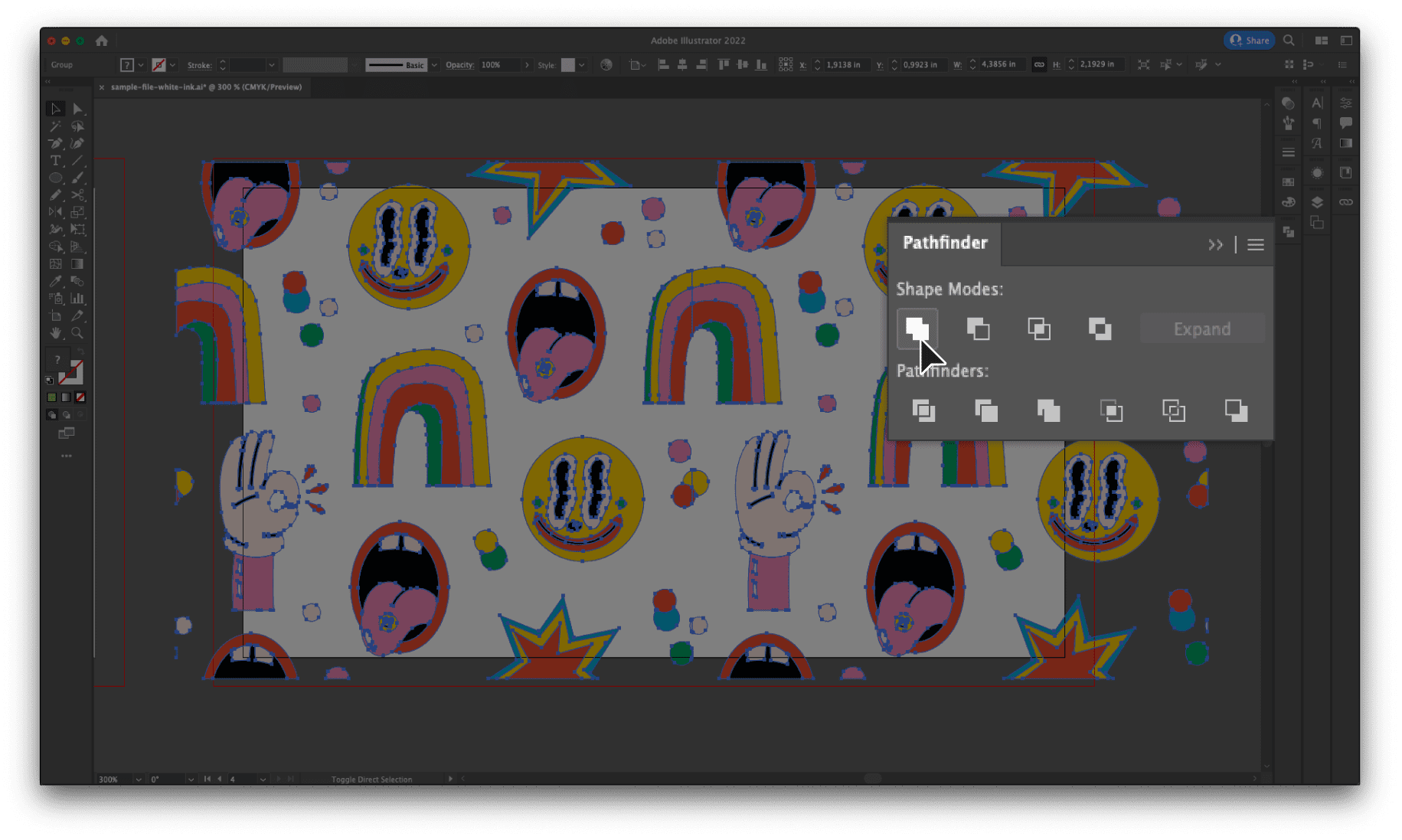The width and height of the screenshot is (1402, 840).
Task: Click the Share button
Action: click(x=1250, y=41)
